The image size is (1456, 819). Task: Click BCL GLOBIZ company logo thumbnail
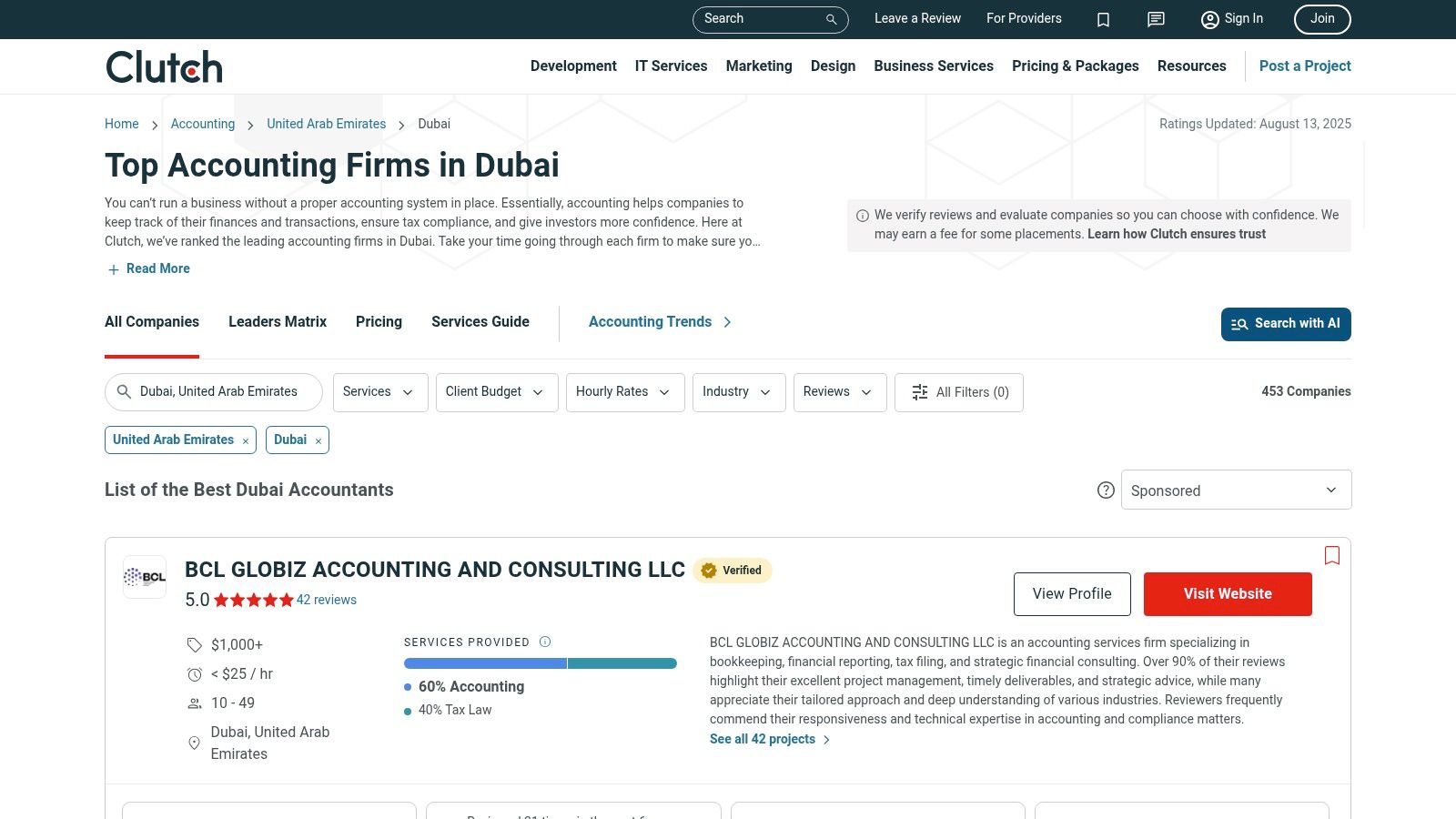[145, 577]
